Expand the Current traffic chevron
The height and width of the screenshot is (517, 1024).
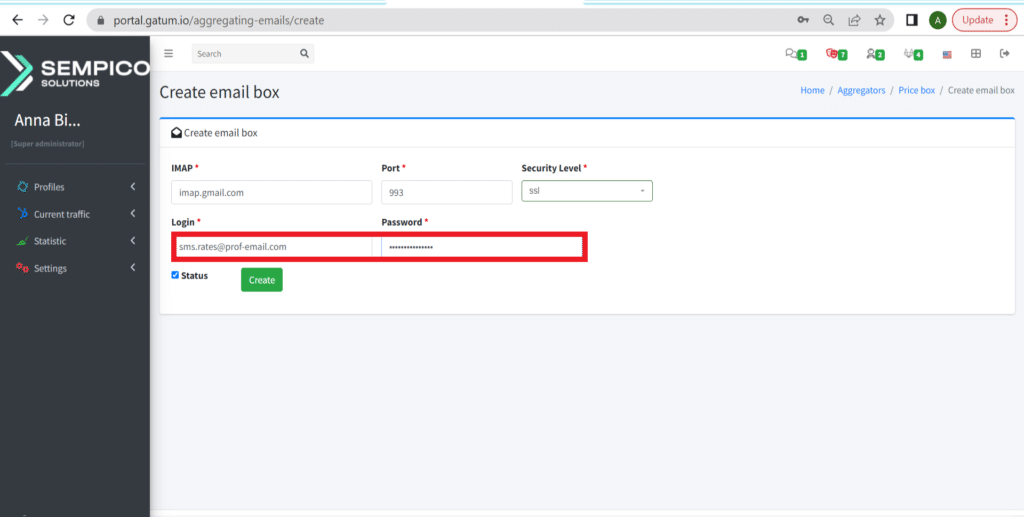click(x=133, y=213)
